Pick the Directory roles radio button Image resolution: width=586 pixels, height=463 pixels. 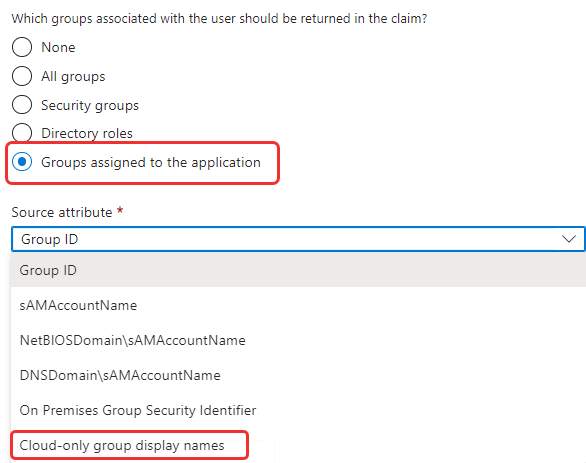pyautogui.click(x=22, y=133)
